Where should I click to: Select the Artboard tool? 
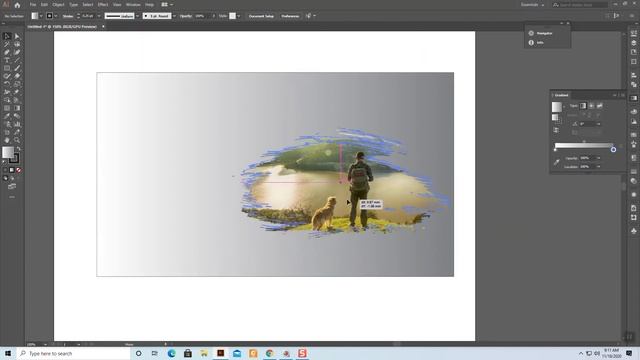tap(7, 132)
